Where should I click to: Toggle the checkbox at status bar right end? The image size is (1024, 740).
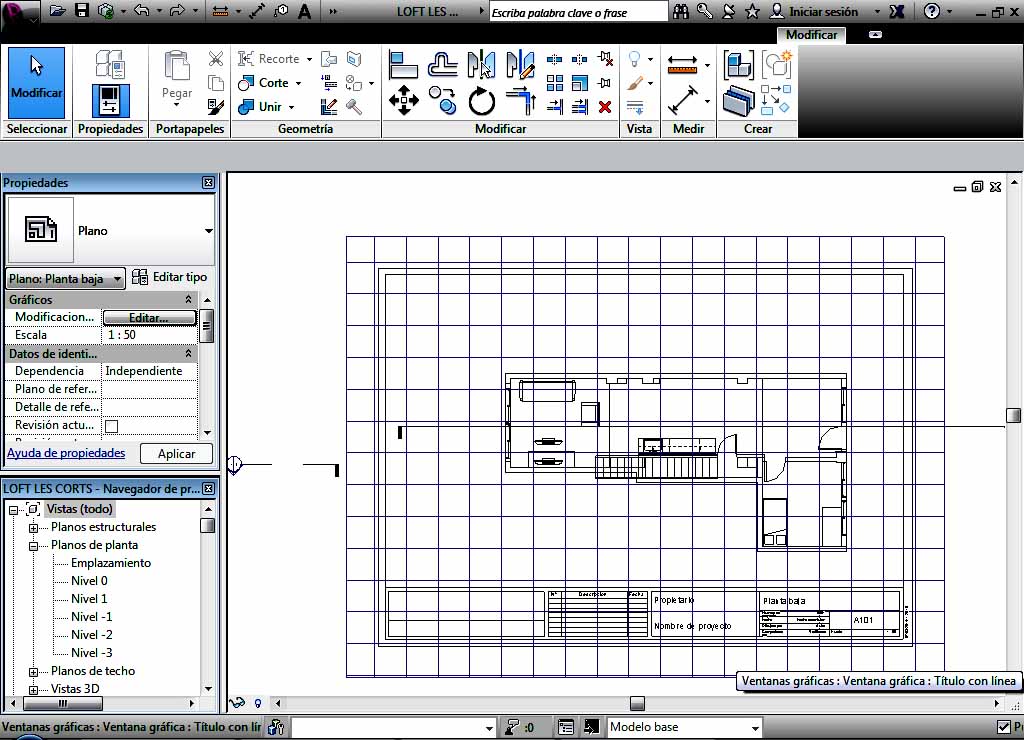coord(1004,727)
